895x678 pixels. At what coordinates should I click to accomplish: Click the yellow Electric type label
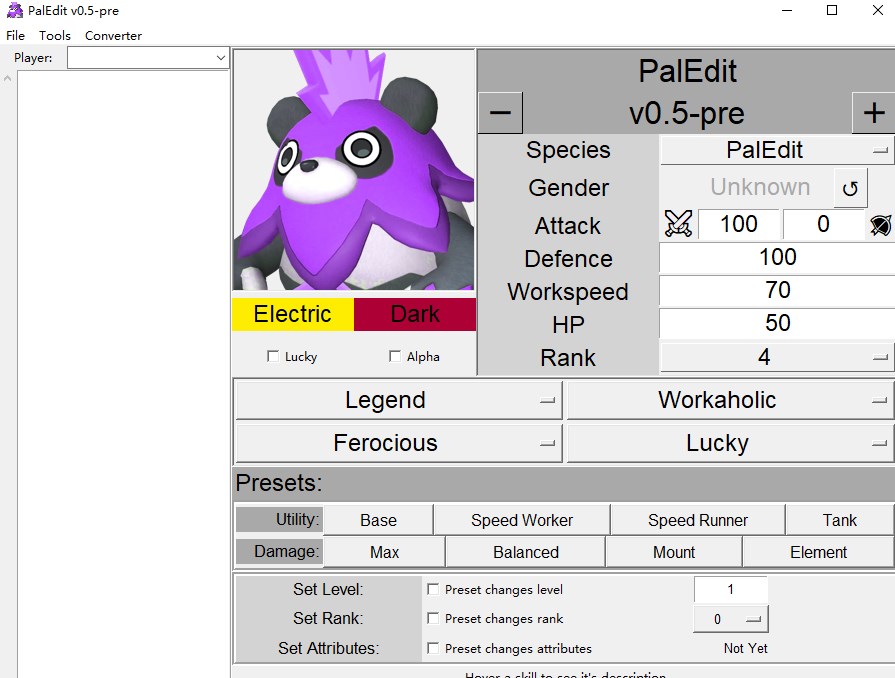[x=292, y=314]
